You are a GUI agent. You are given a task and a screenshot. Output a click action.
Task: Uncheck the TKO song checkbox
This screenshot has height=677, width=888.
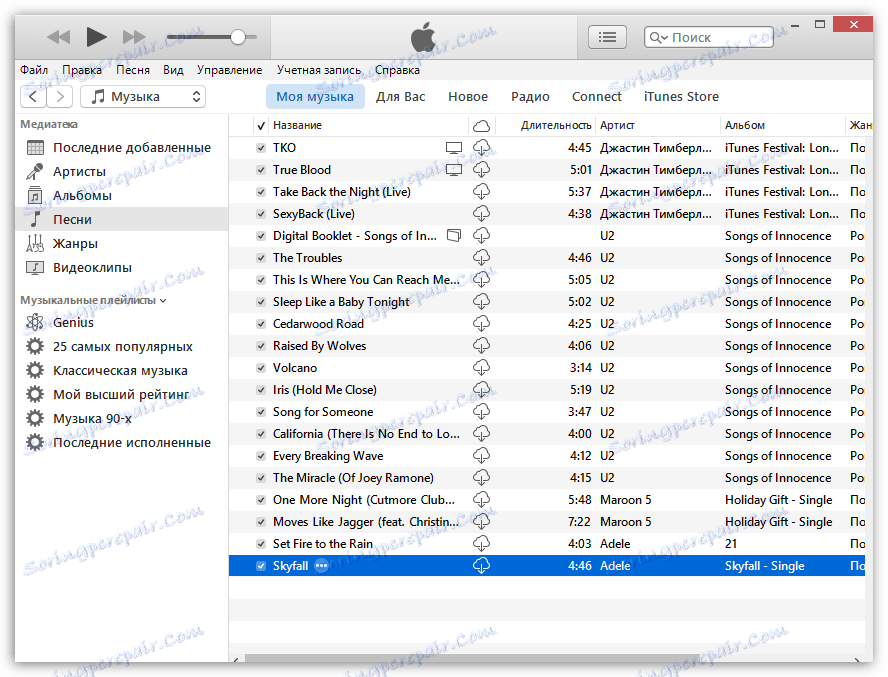pos(261,148)
